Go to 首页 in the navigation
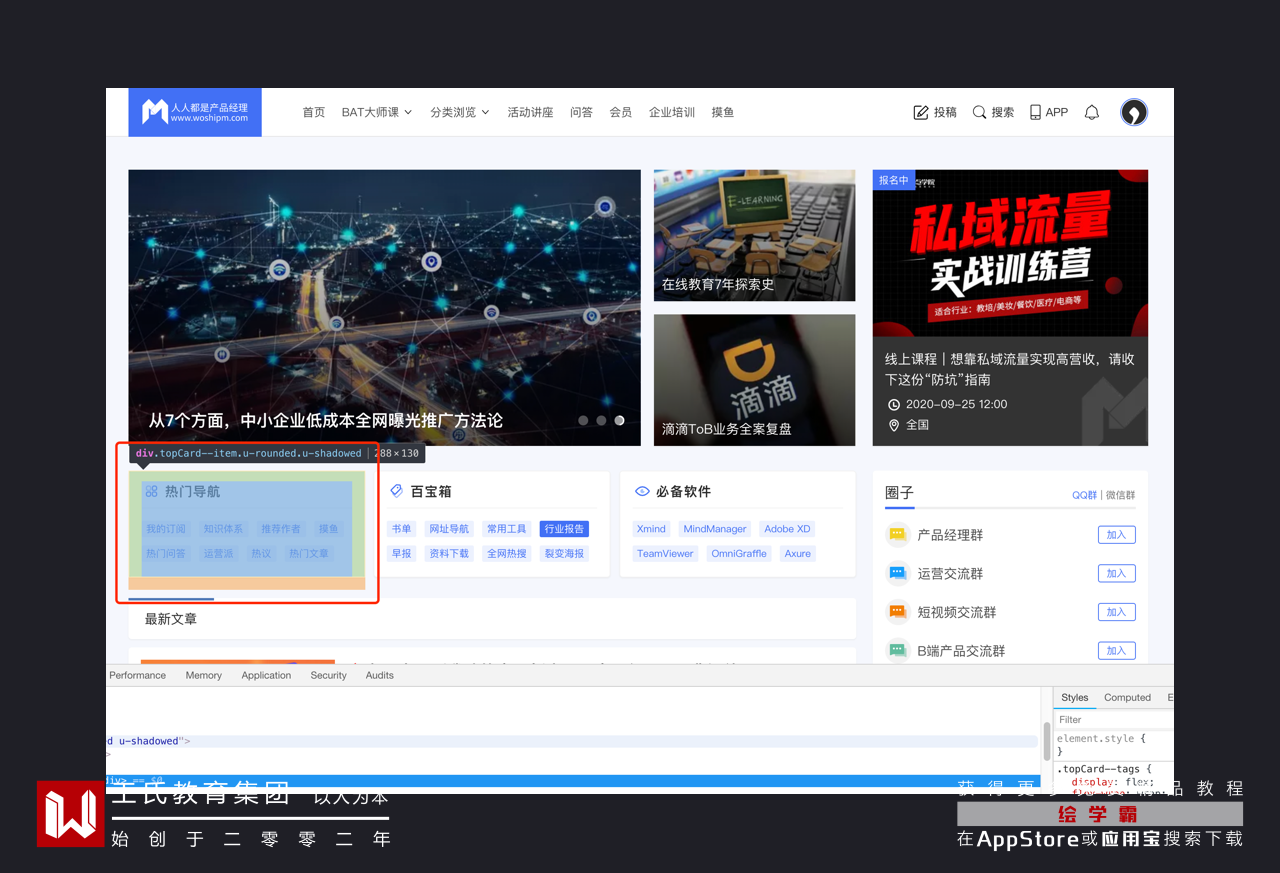Image resolution: width=1280 pixels, height=873 pixels. (x=314, y=112)
